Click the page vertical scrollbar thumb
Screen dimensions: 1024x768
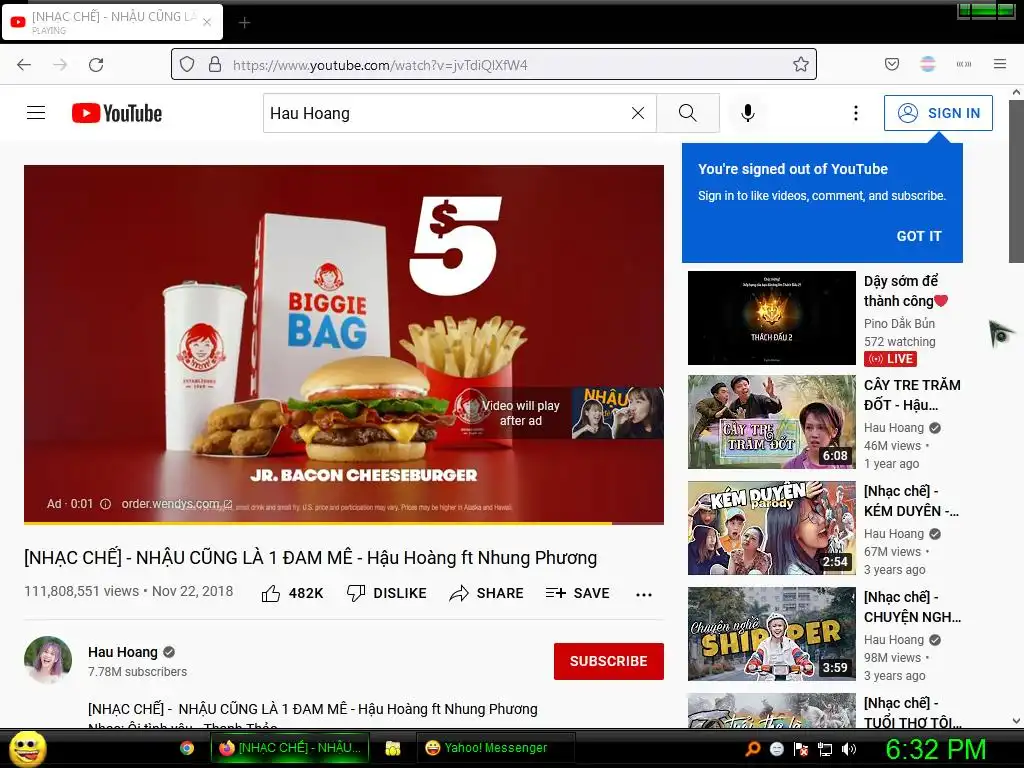[x=1016, y=181]
